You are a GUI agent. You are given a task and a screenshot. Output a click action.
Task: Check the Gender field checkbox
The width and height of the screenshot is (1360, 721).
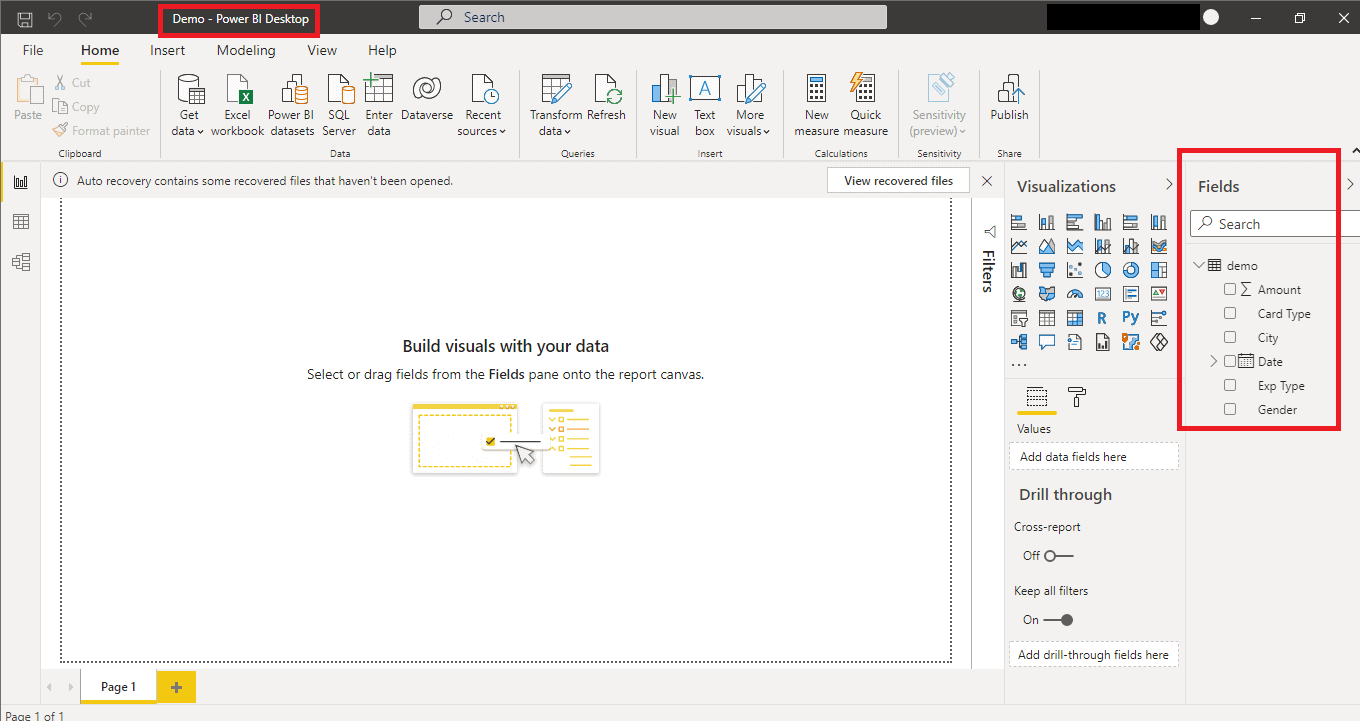pyautogui.click(x=1230, y=409)
